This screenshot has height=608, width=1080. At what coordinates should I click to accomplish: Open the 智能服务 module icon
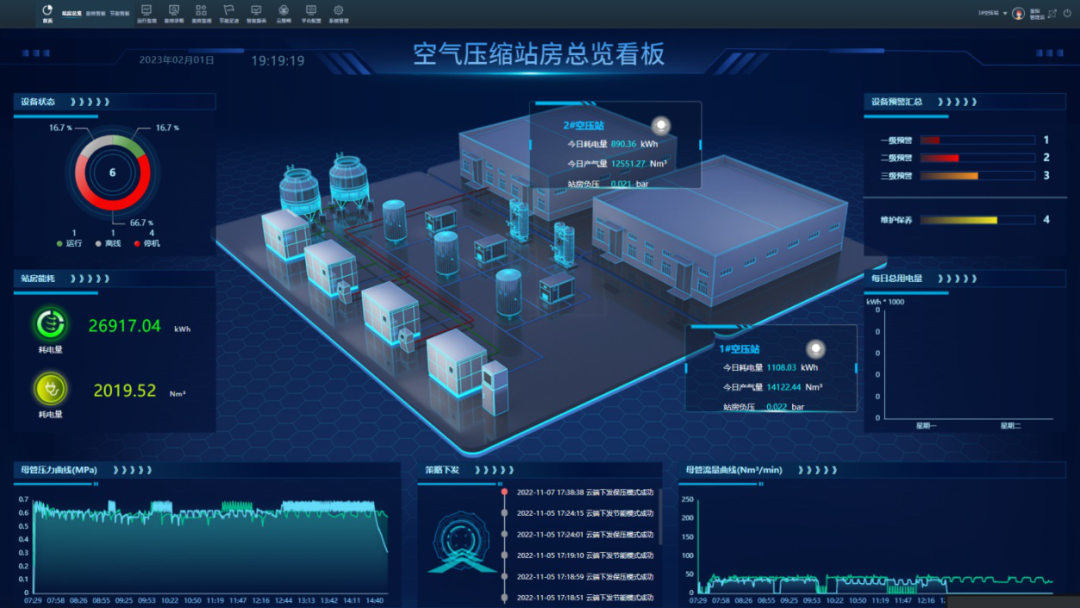[258, 11]
